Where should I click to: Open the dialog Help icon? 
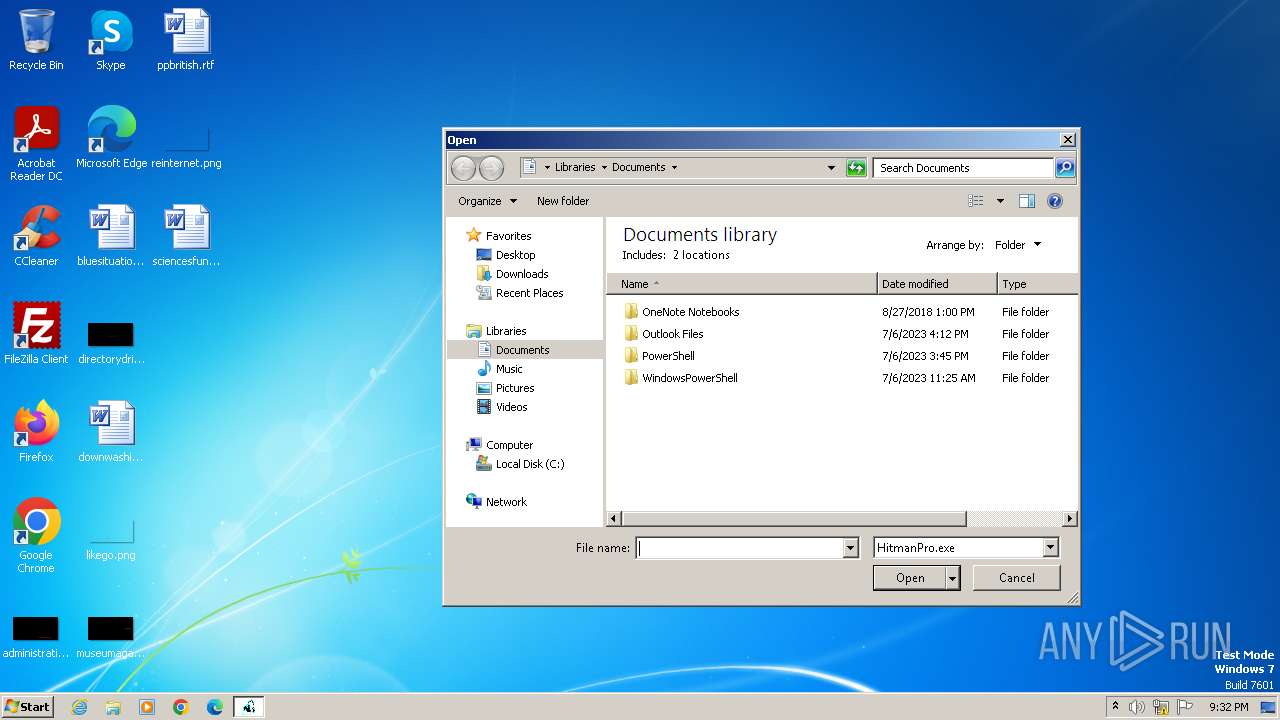1054,201
